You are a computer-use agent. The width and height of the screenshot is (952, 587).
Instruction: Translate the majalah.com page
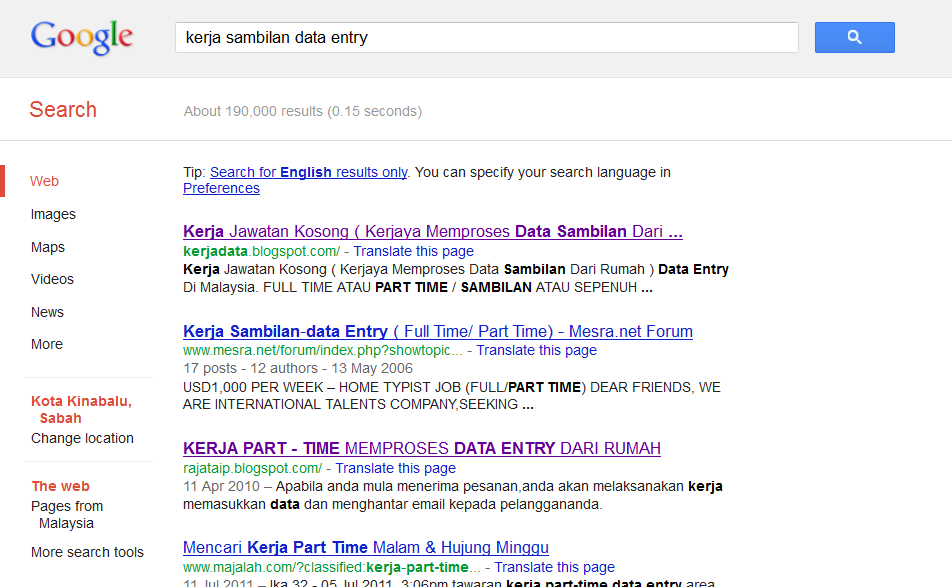(x=554, y=568)
